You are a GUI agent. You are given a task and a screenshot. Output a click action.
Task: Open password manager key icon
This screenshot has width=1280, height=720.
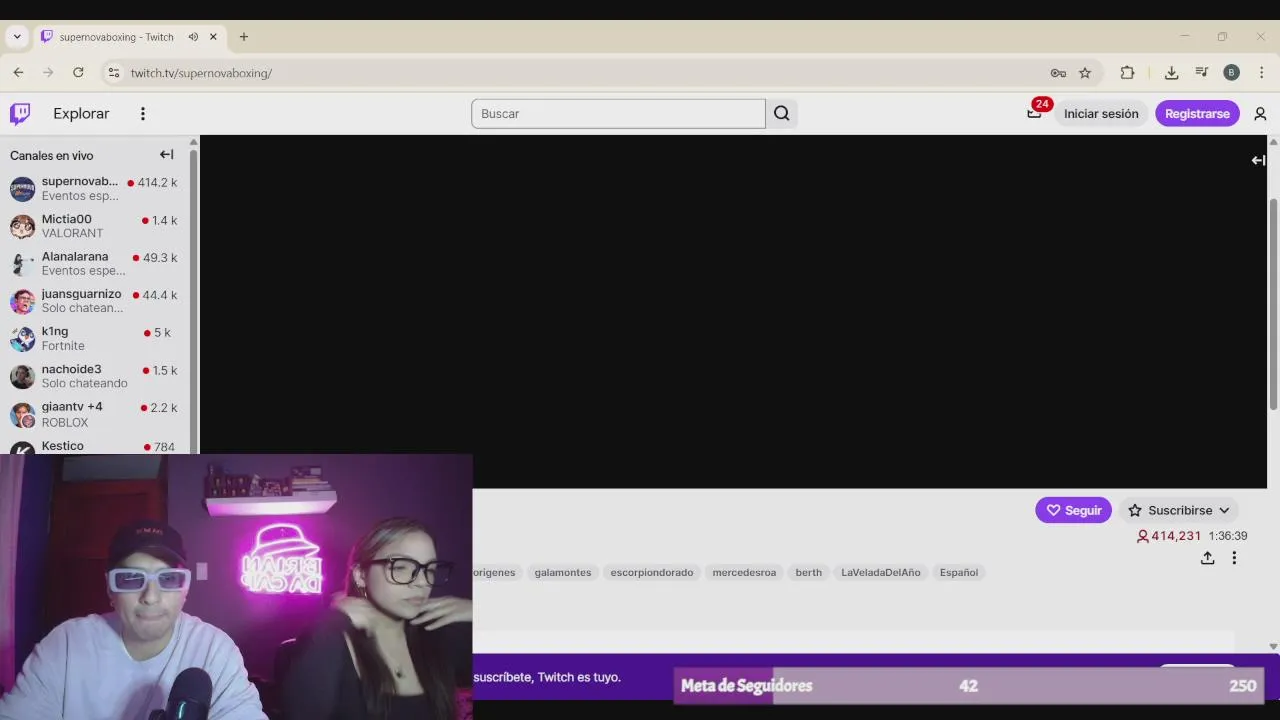pos(1058,73)
